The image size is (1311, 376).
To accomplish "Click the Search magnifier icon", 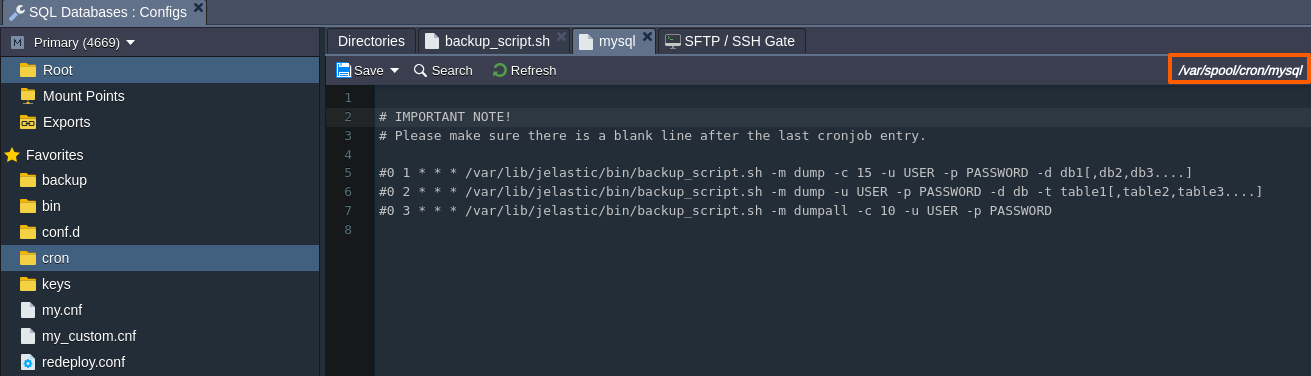I will [x=420, y=70].
